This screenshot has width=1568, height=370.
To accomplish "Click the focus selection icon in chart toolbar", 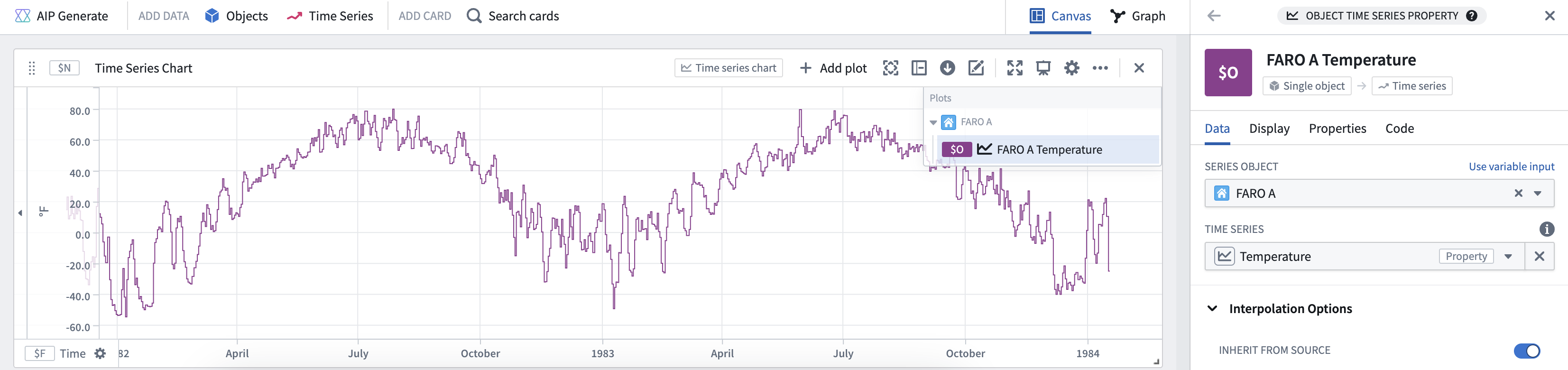I will tap(891, 68).
